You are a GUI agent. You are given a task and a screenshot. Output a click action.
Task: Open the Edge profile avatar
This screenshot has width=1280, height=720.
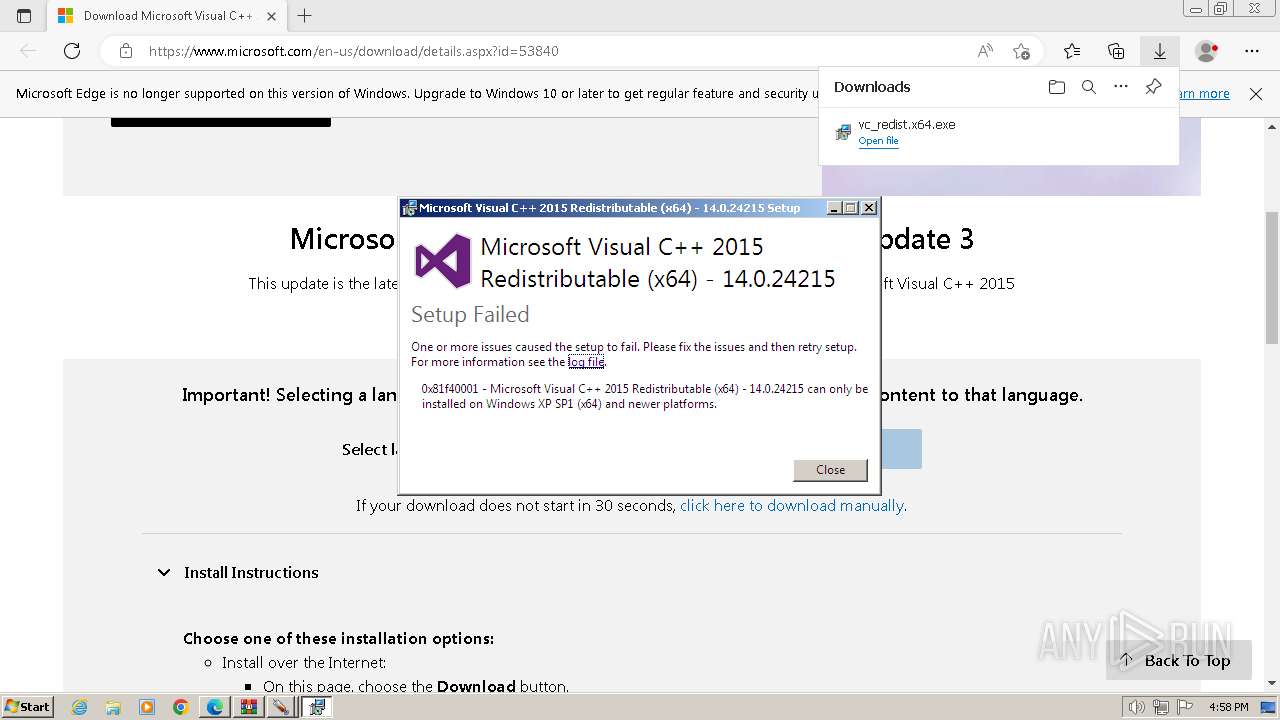coord(1206,51)
